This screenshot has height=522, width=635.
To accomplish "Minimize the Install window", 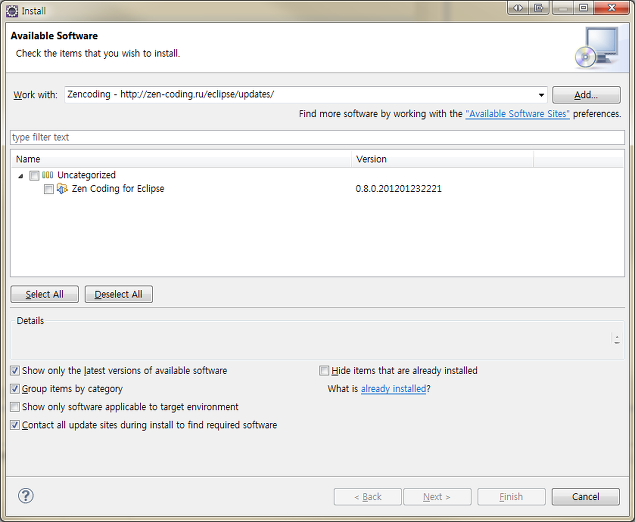I will click(562, 8).
